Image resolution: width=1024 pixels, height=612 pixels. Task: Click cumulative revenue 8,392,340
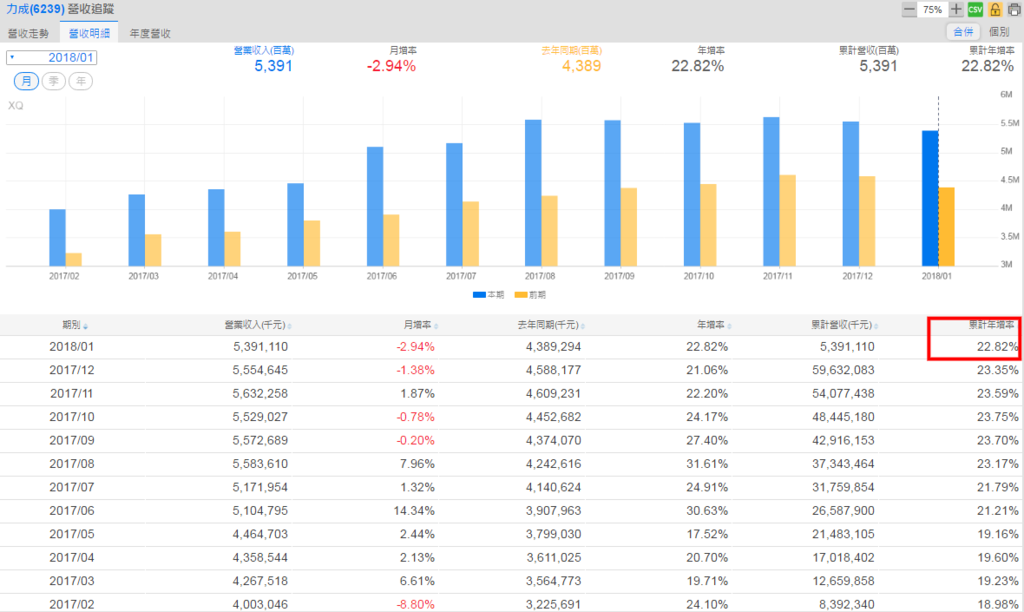pos(846,605)
